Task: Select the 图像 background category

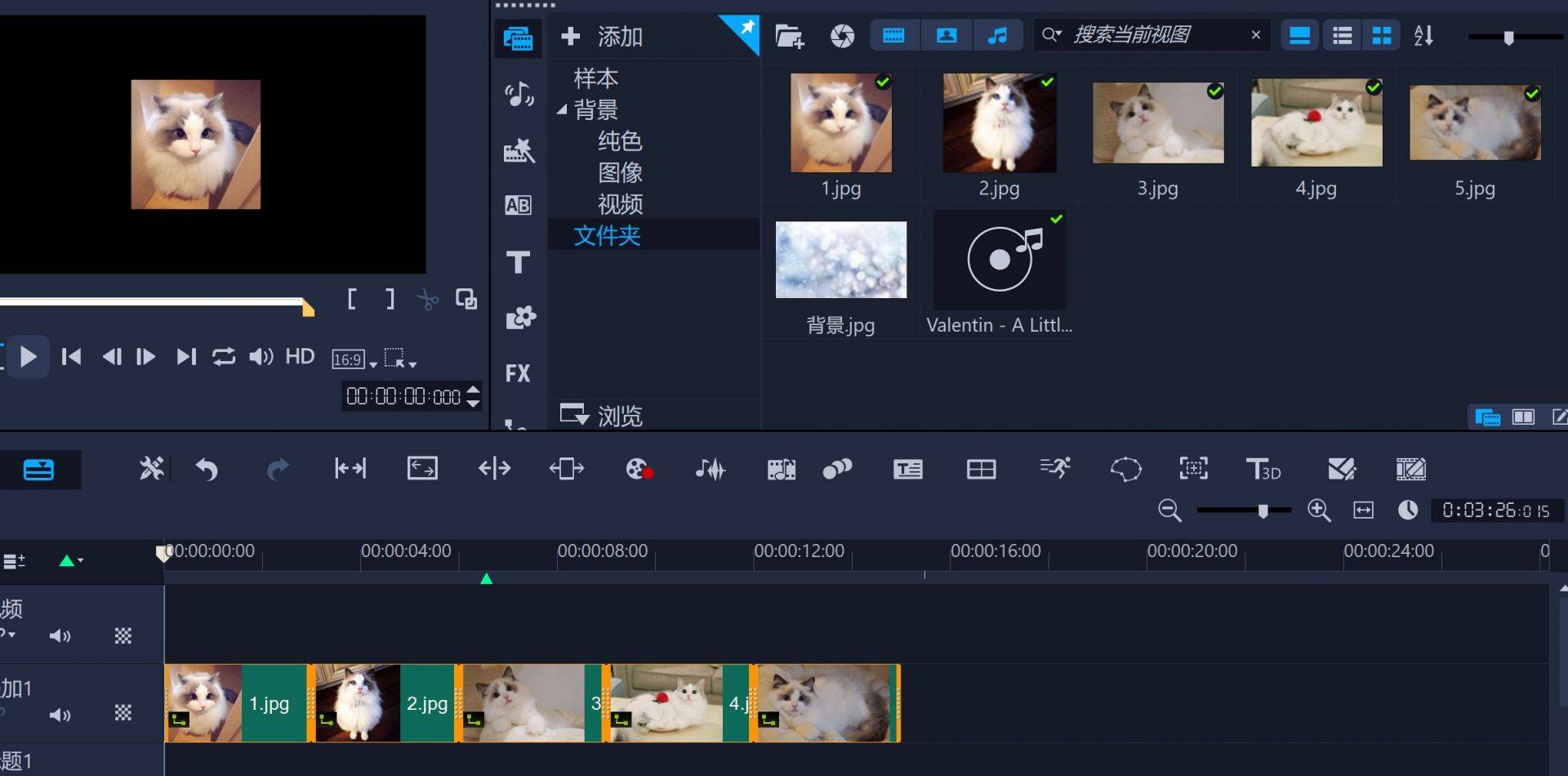Action: coord(620,172)
